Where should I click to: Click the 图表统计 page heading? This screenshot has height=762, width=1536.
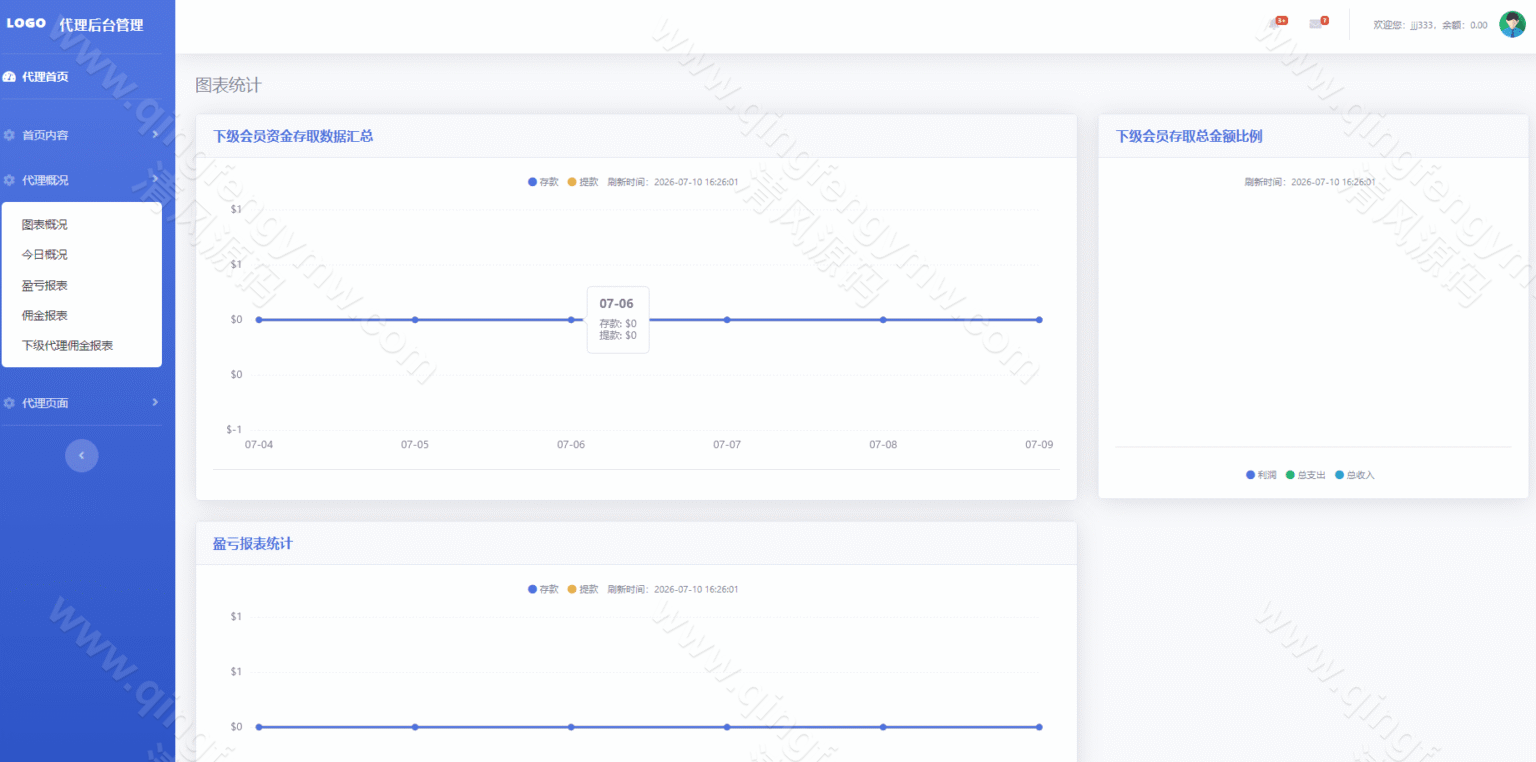point(228,86)
